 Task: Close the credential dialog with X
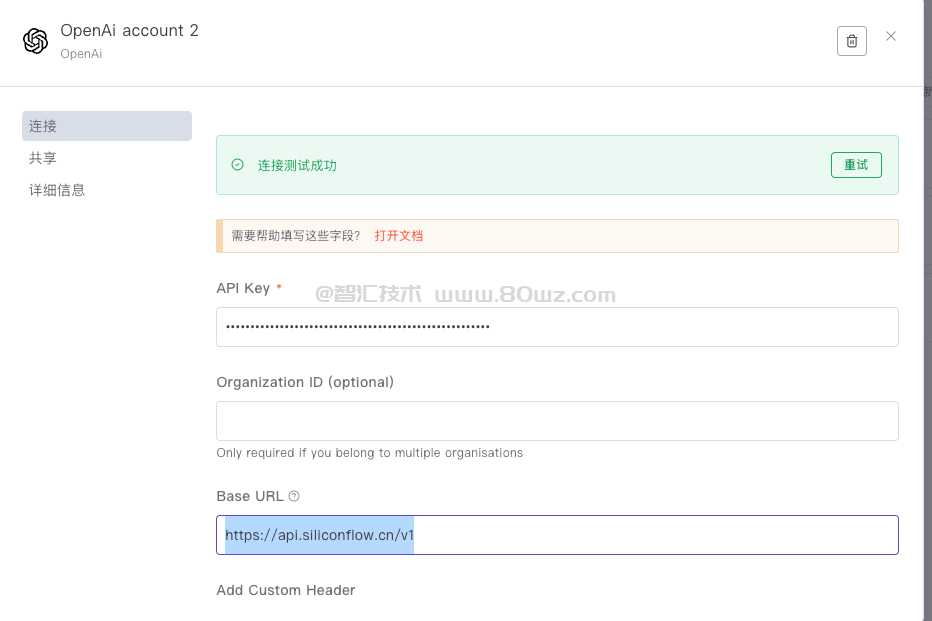point(891,37)
